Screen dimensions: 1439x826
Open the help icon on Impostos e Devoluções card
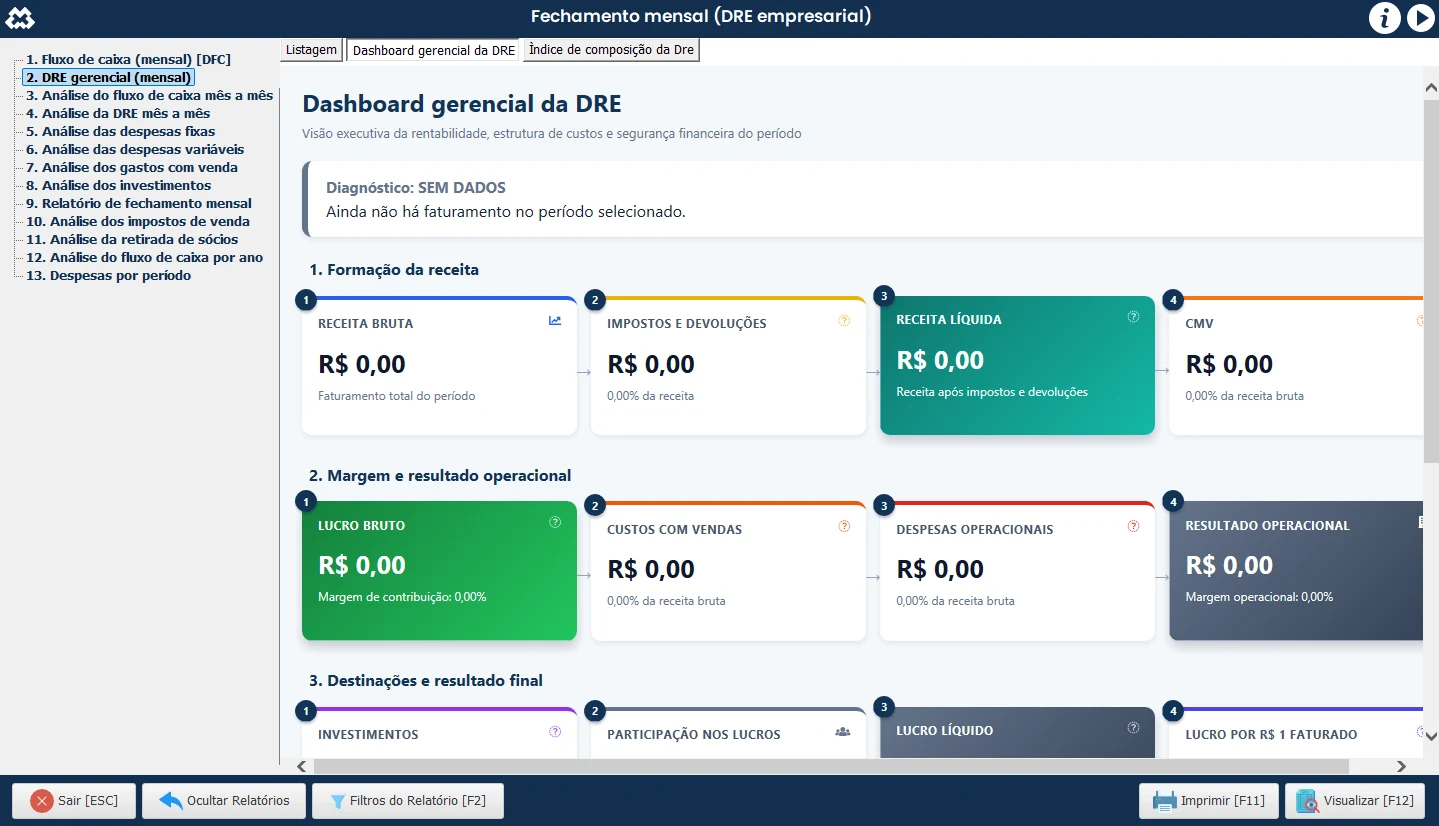click(x=844, y=321)
